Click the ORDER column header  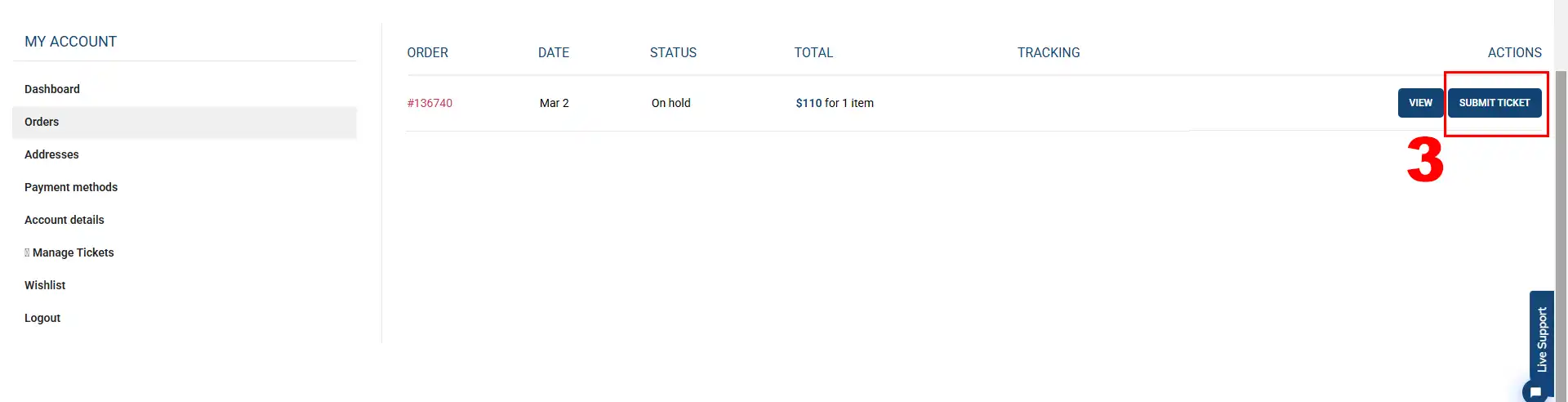tap(428, 52)
